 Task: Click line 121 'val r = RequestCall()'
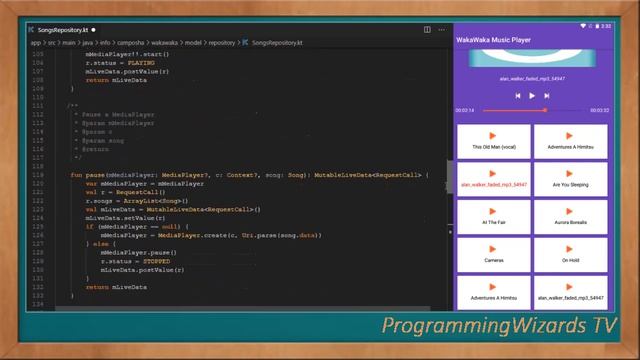[x=125, y=192]
